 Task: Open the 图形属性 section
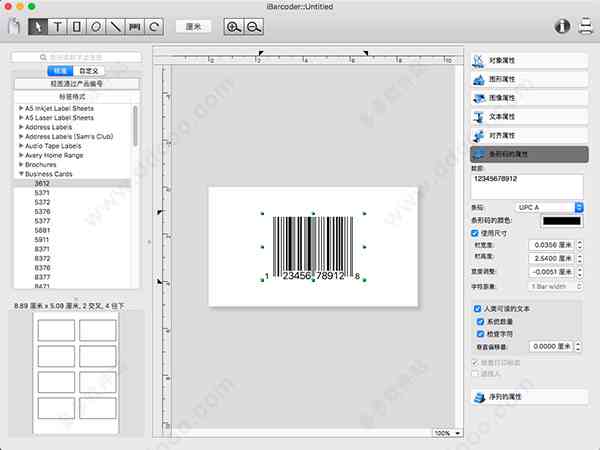pyautogui.click(x=529, y=79)
